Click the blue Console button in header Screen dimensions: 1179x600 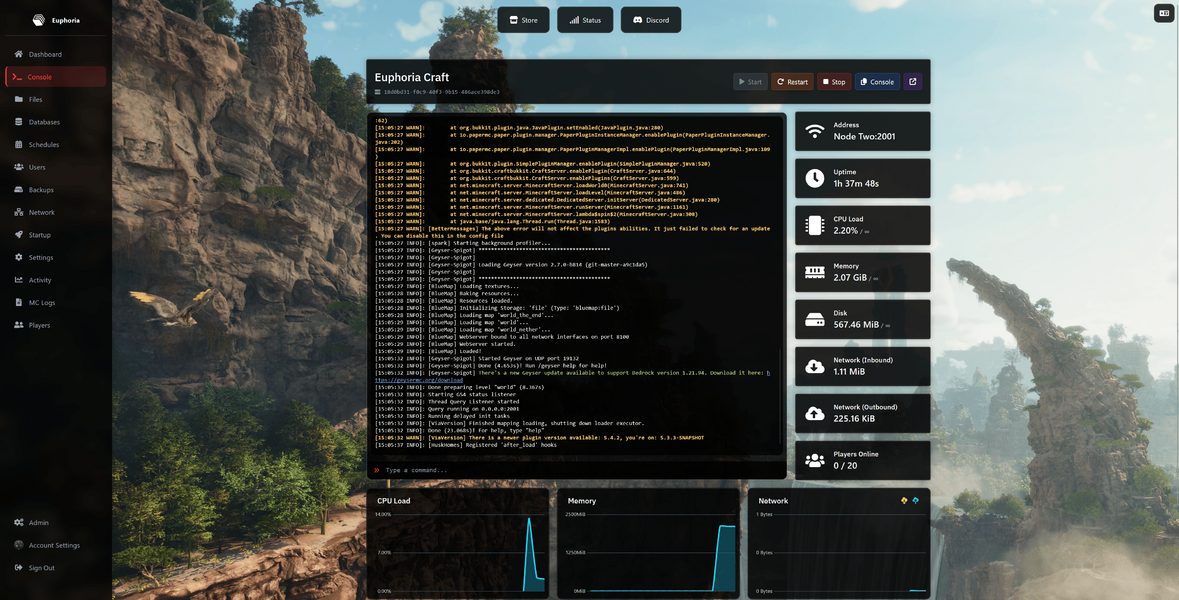(x=877, y=82)
